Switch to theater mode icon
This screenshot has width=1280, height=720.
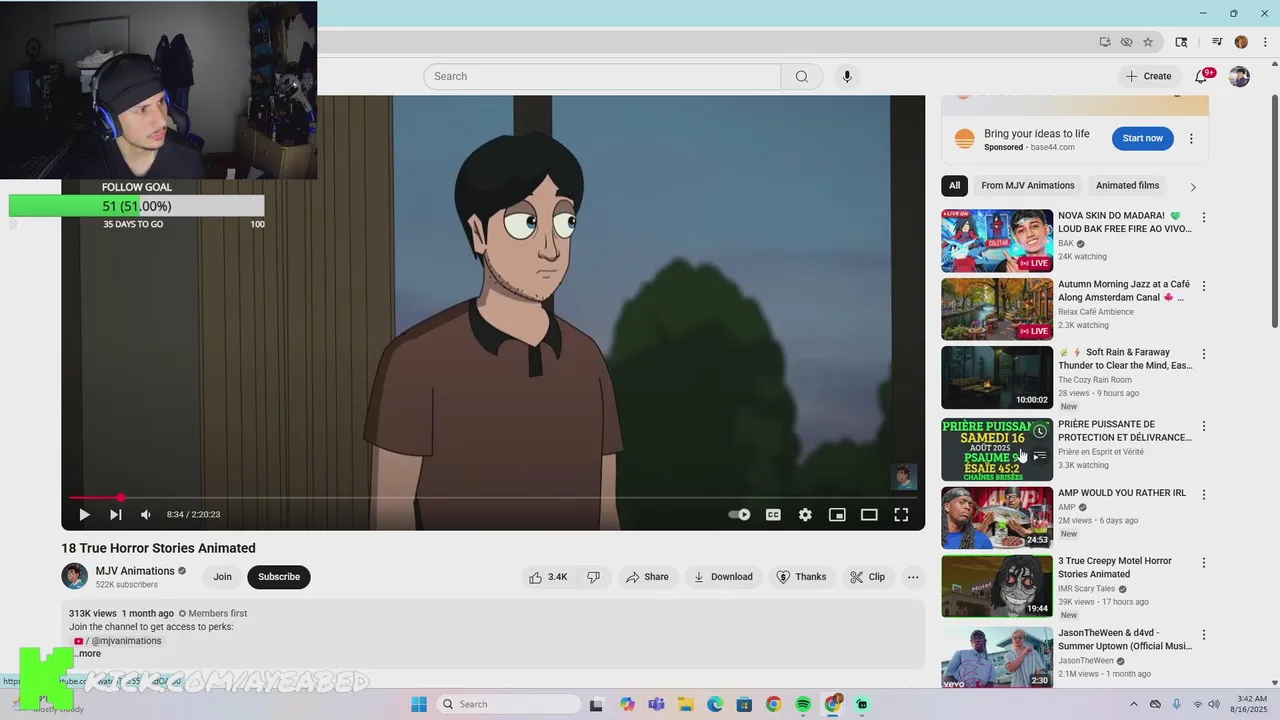(869, 514)
